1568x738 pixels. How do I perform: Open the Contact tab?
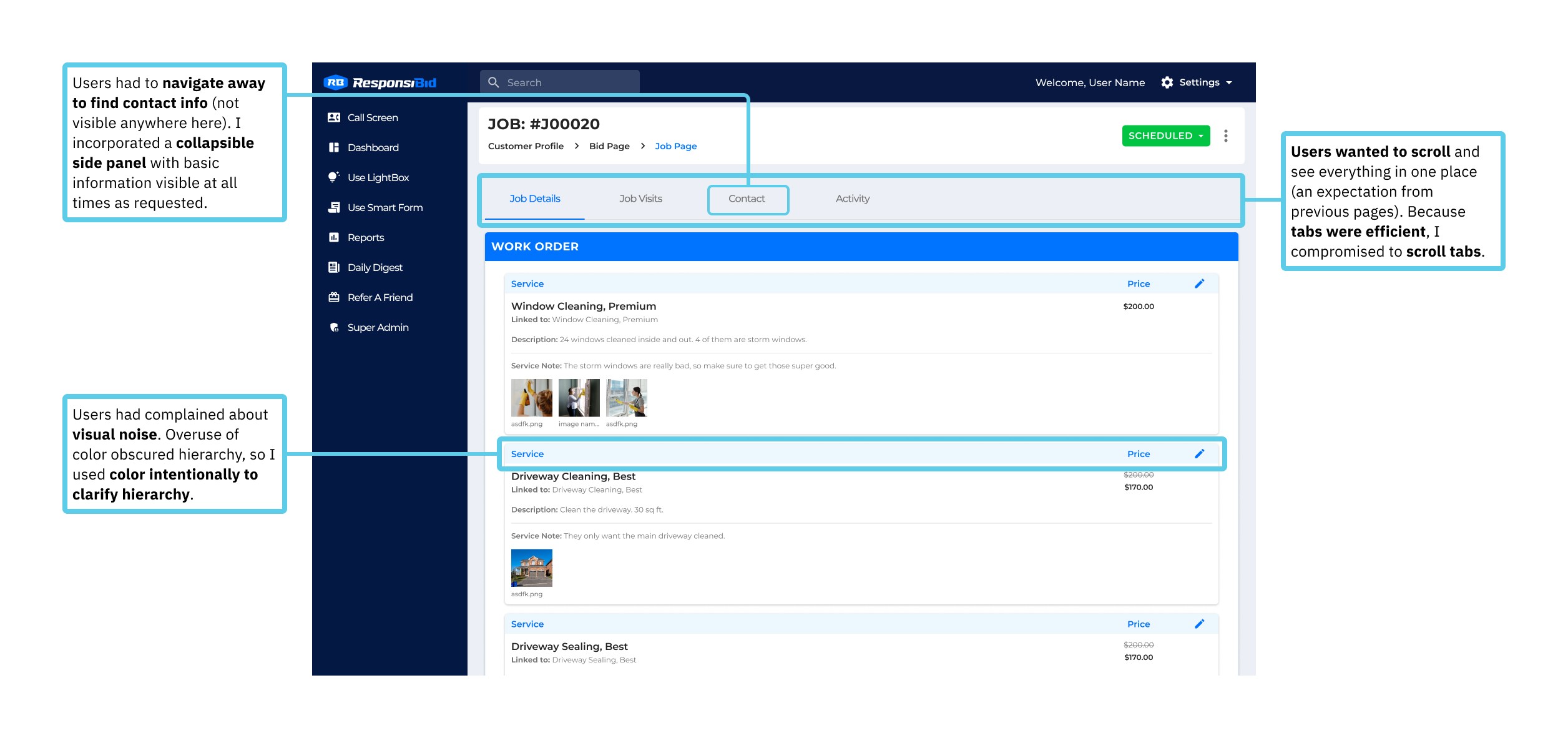[x=747, y=199]
